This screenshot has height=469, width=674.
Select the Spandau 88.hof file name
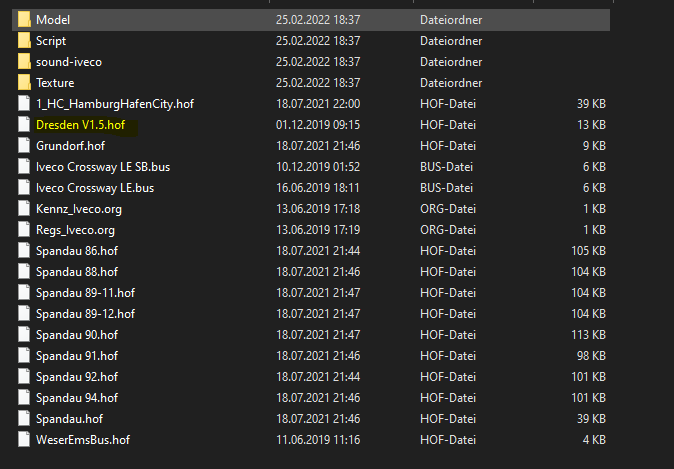(x=76, y=271)
